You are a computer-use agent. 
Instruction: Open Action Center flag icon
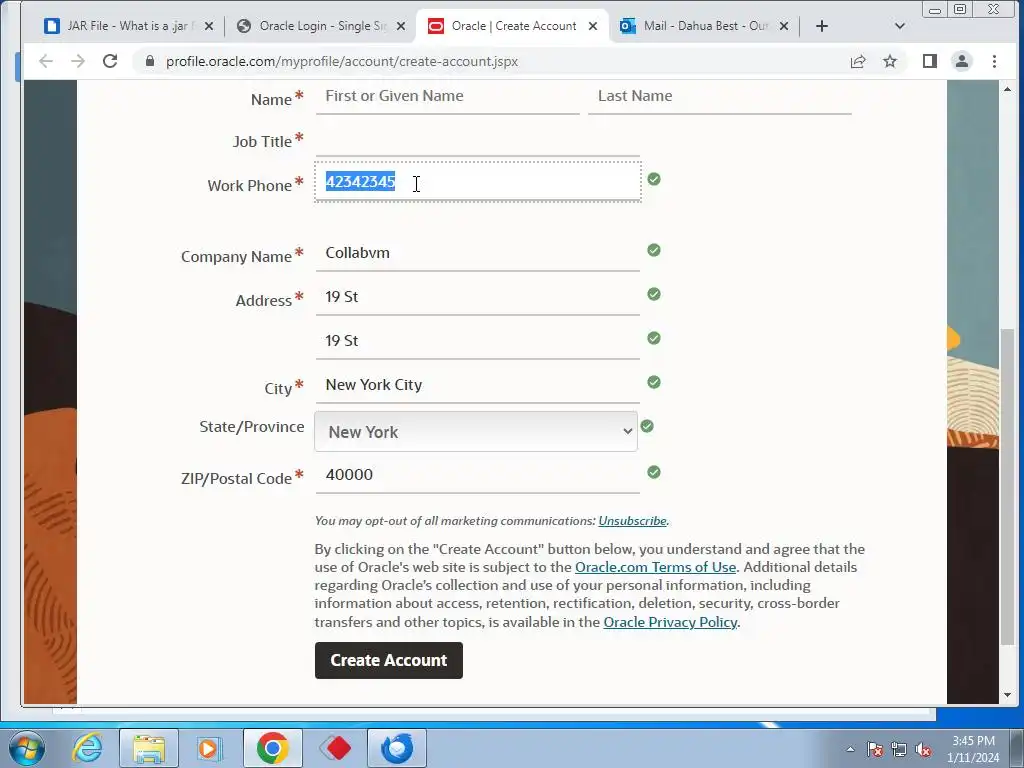coord(875,749)
